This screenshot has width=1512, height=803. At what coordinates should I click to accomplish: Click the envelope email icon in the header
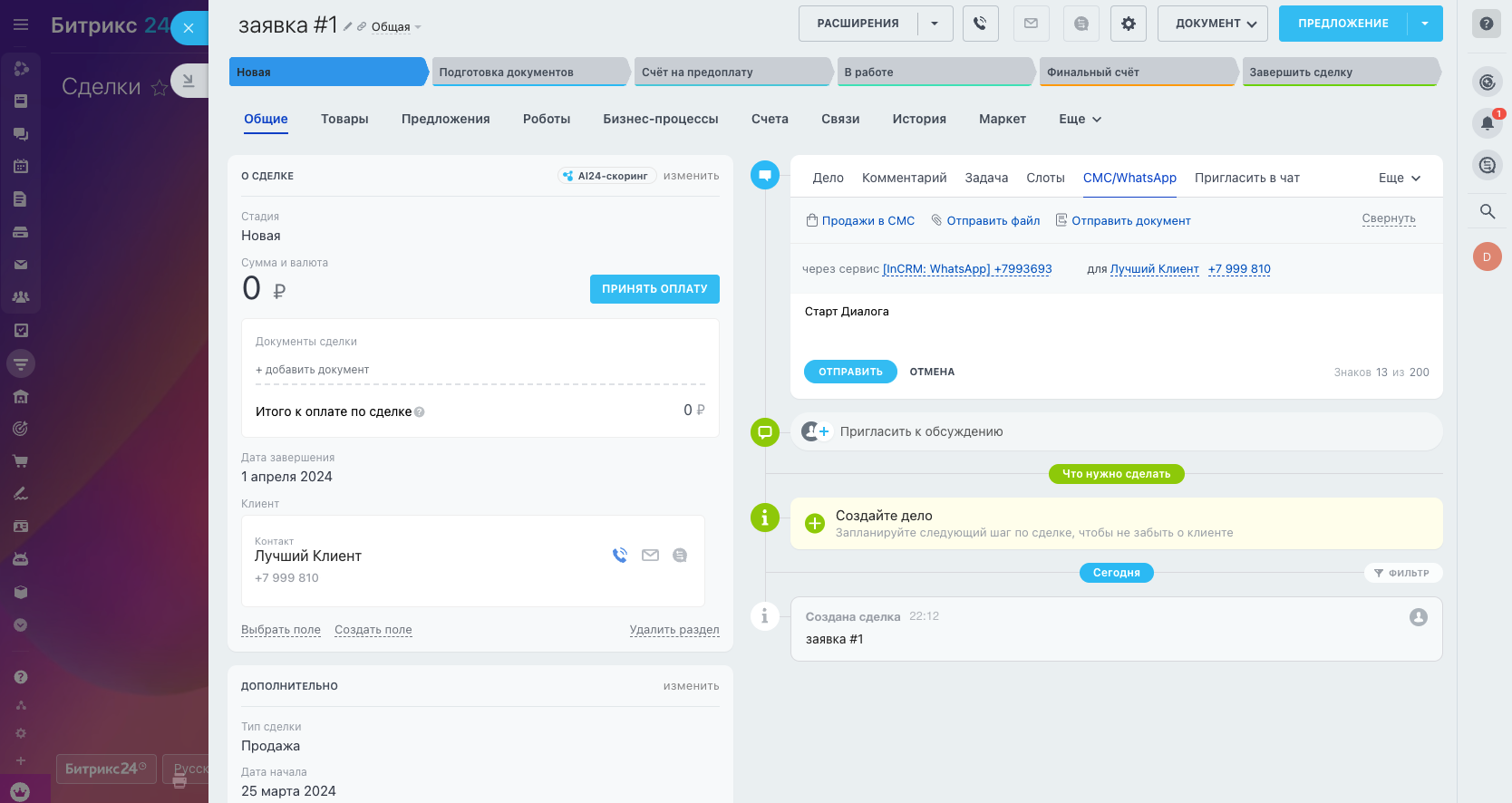[1031, 24]
